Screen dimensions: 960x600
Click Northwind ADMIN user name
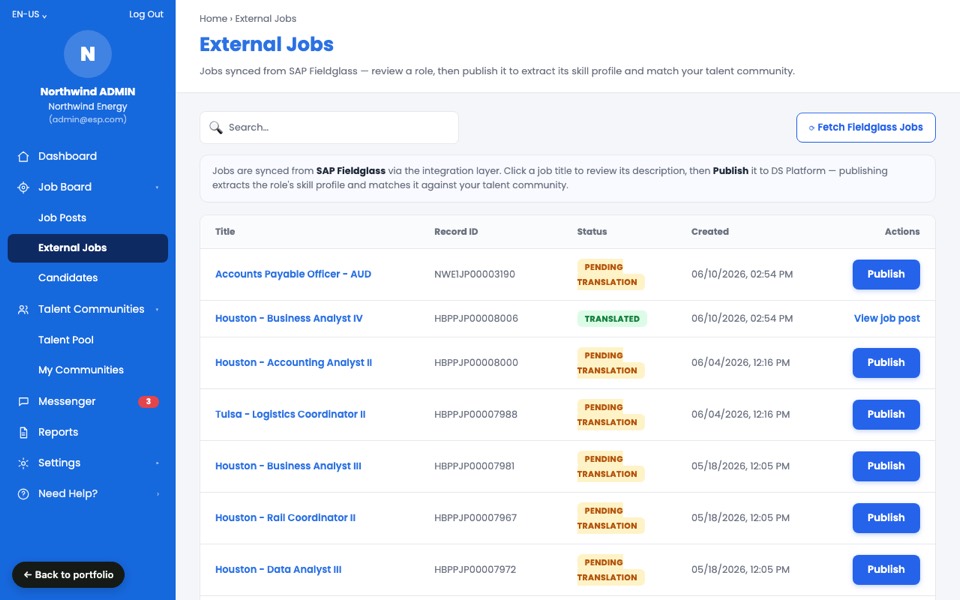click(88, 92)
